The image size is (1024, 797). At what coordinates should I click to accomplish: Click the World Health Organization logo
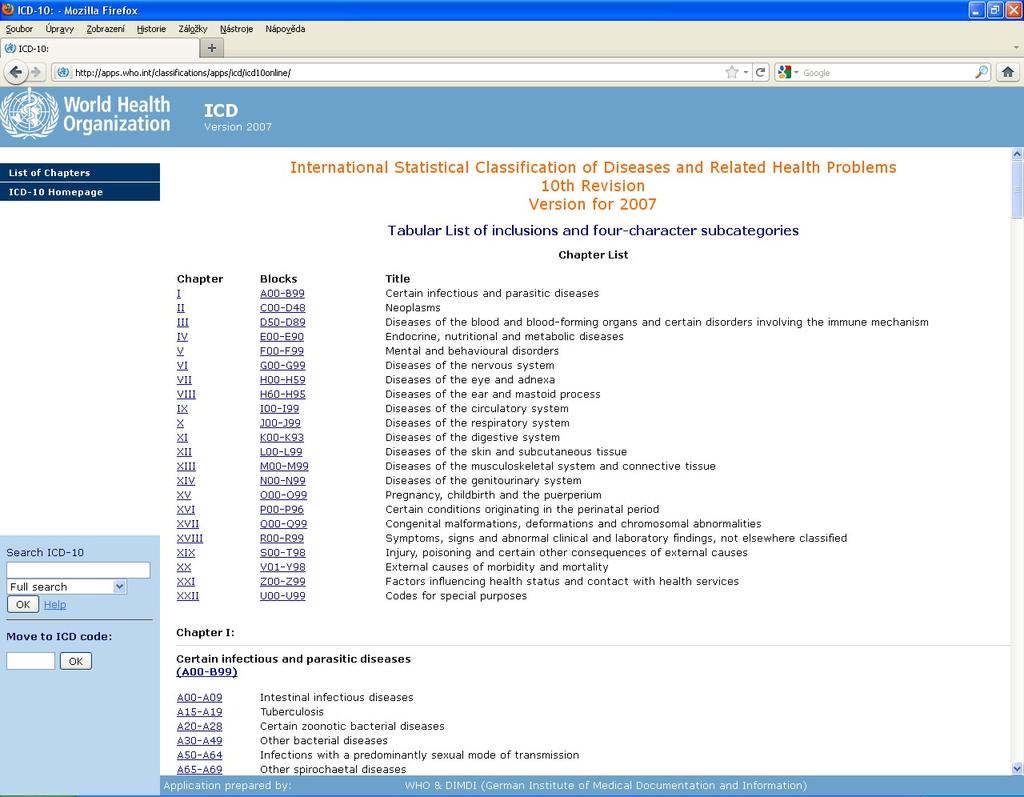tap(86, 114)
